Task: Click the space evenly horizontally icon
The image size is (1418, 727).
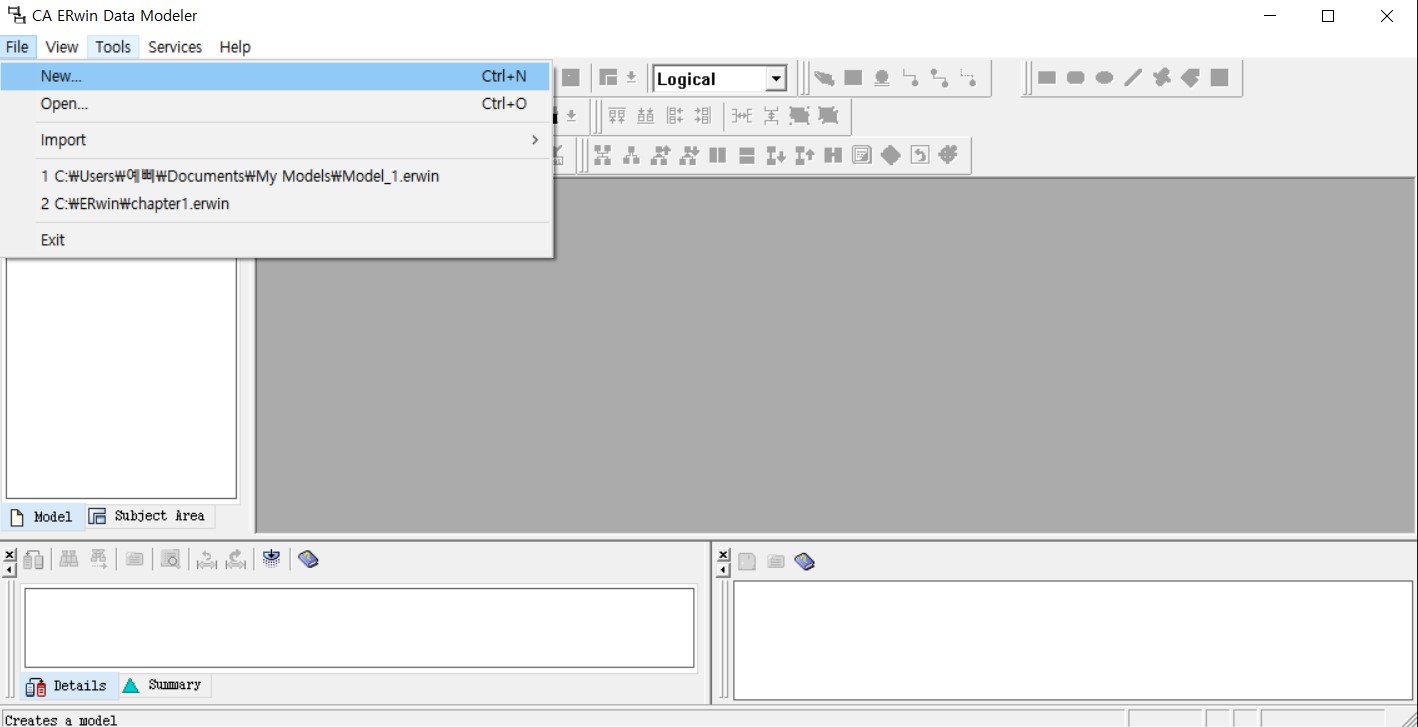Action: click(742, 116)
